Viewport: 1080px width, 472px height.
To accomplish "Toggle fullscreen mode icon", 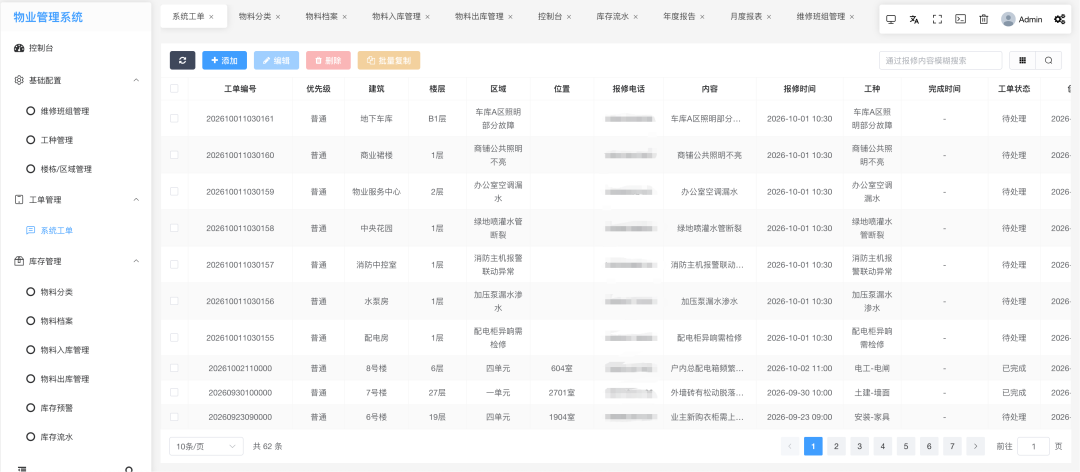I will tap(937, 19).
